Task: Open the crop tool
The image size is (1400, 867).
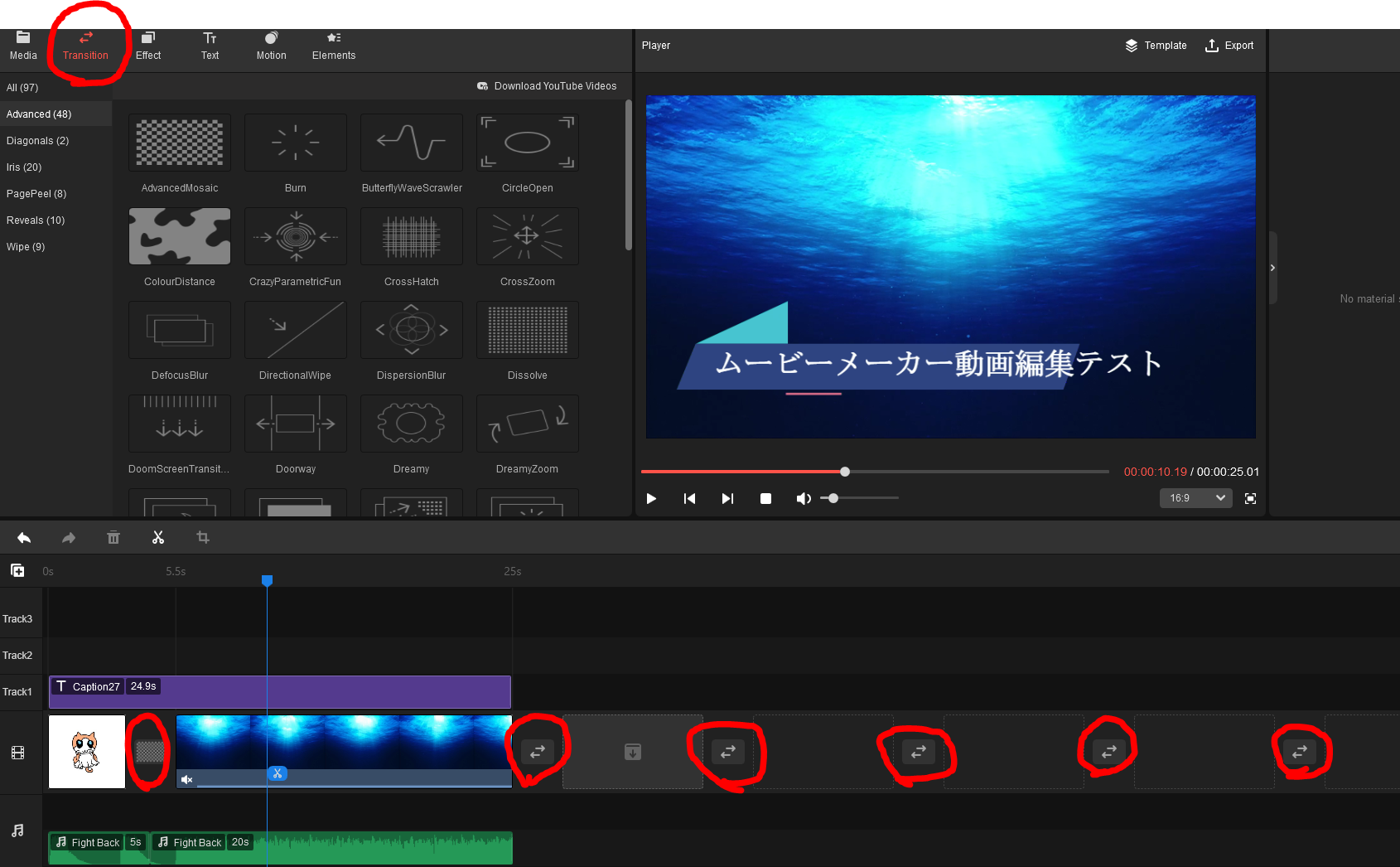Action: (203, 538)
